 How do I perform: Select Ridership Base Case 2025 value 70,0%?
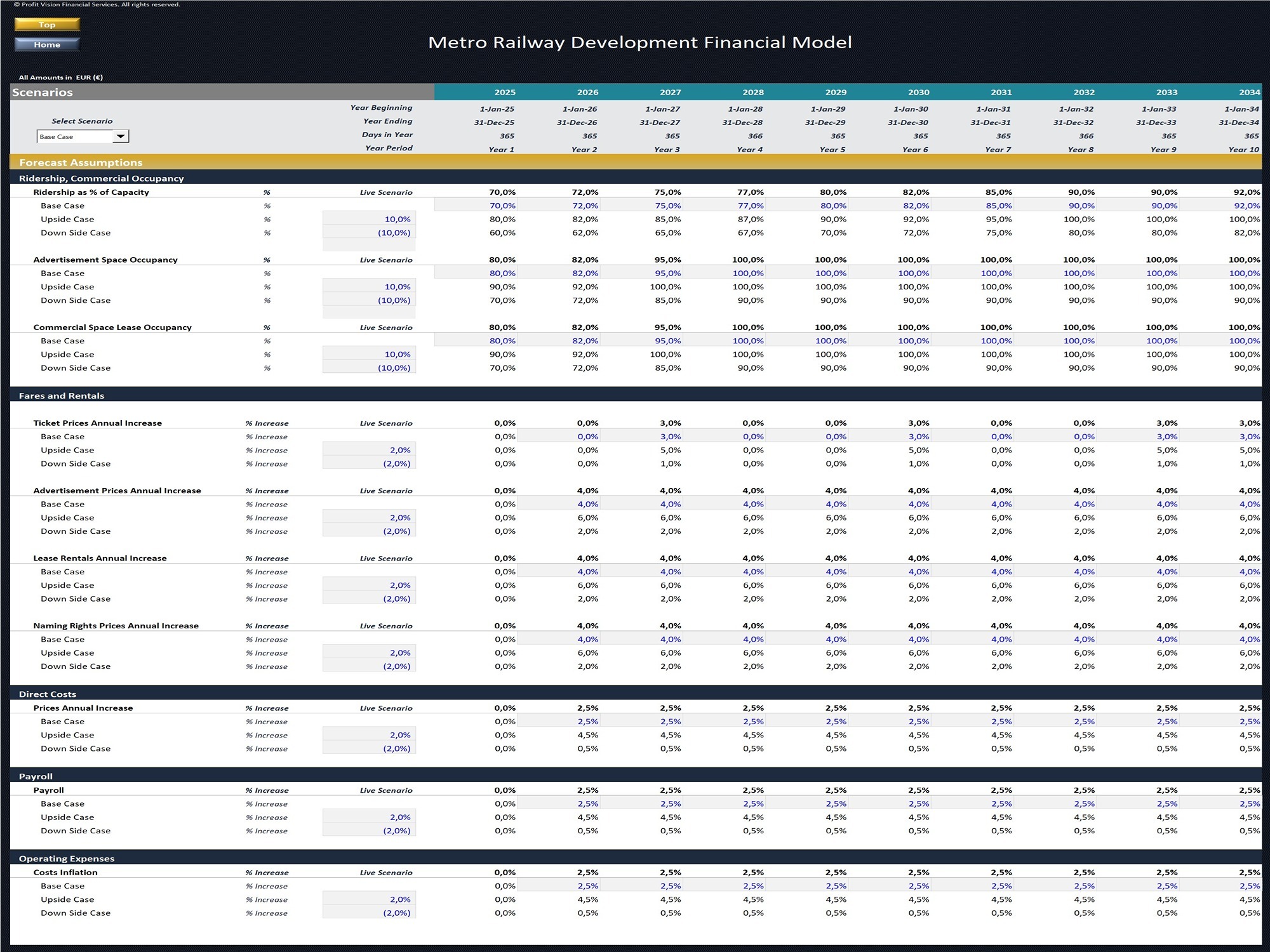coord(476,206)
